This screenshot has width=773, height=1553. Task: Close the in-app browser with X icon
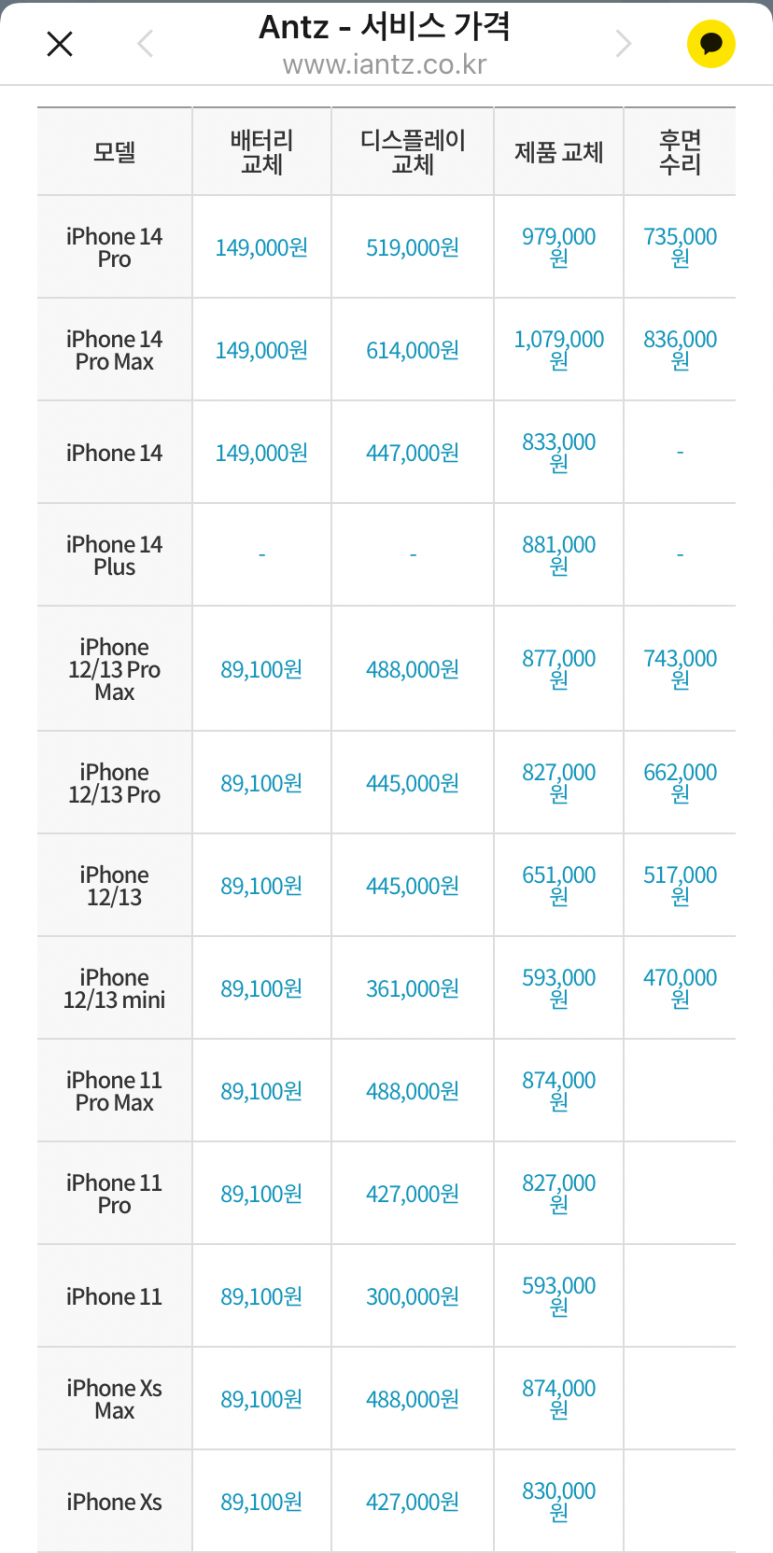(60, 44)
